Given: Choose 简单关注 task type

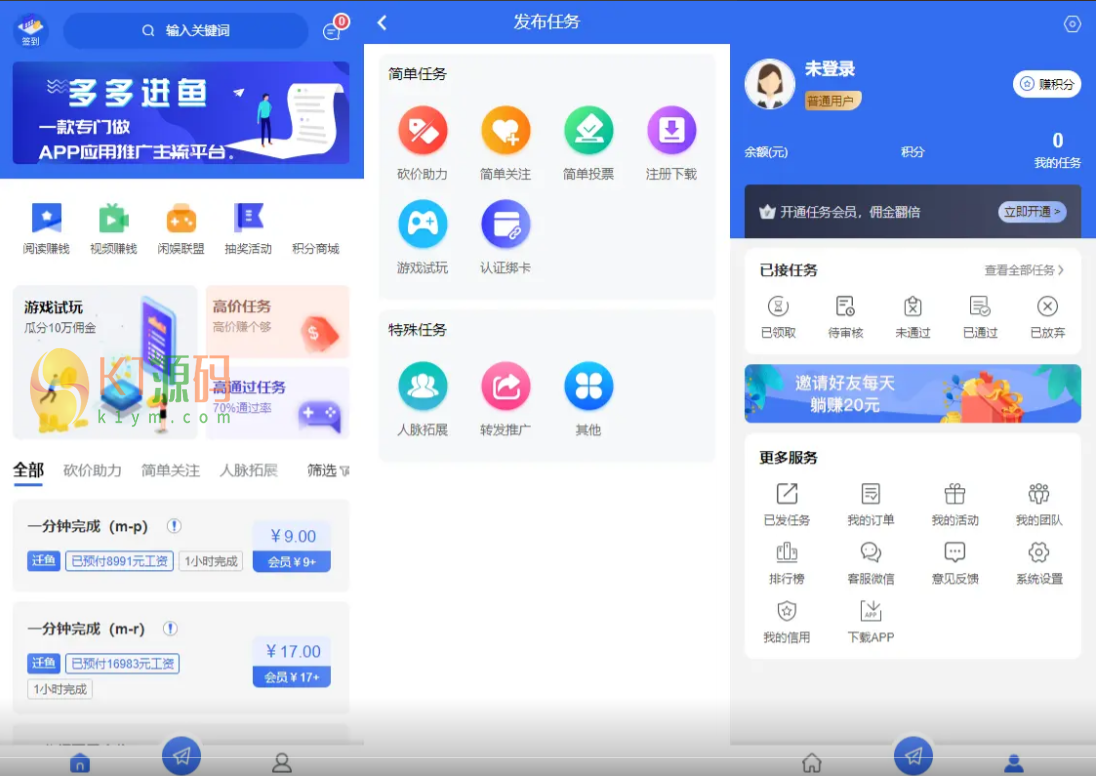Looking at the screenshot, I should [x=505, y=143].
